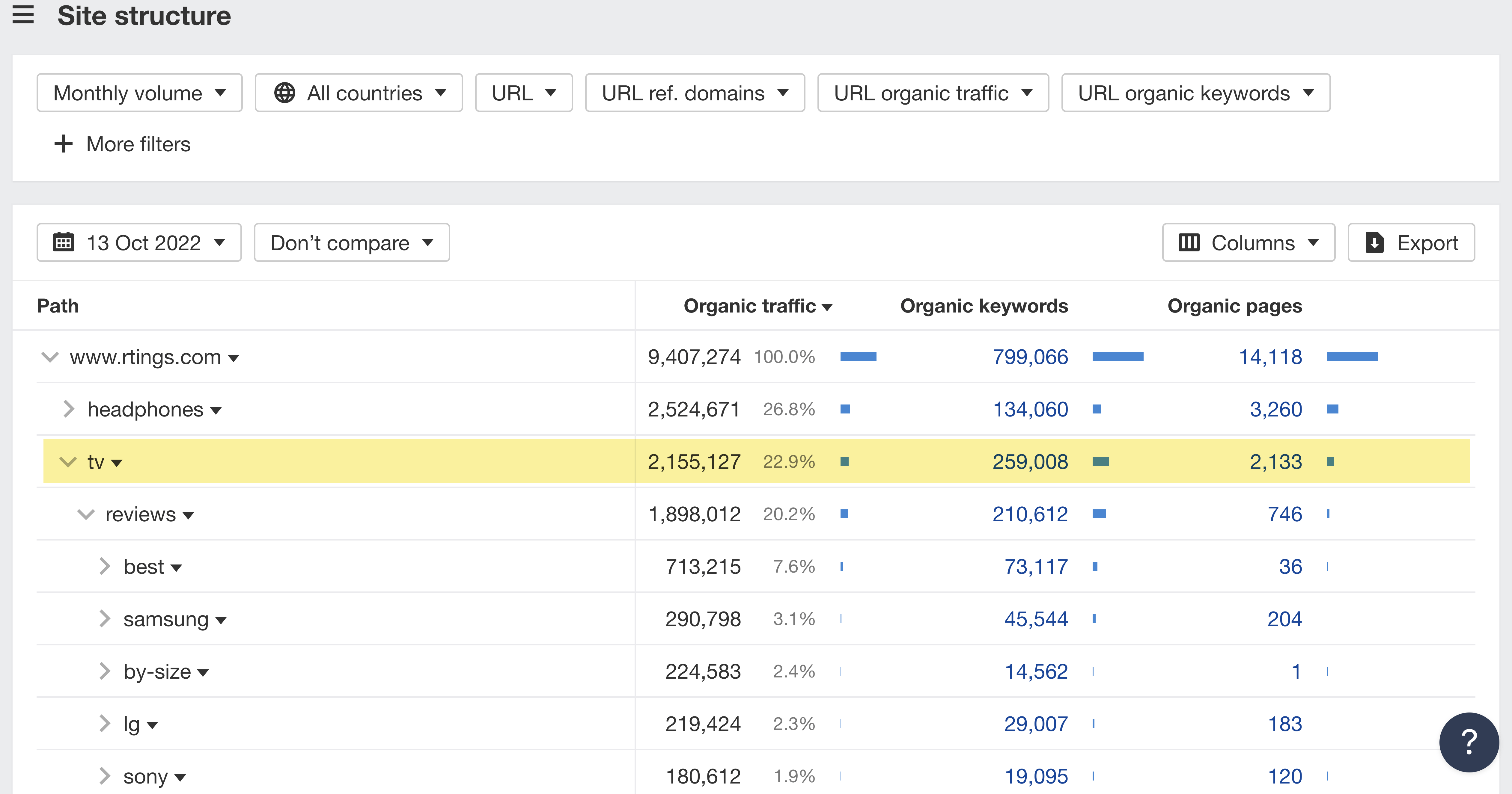
Task: Click the calendar icon in the date picker
Action: click(63, 242)
